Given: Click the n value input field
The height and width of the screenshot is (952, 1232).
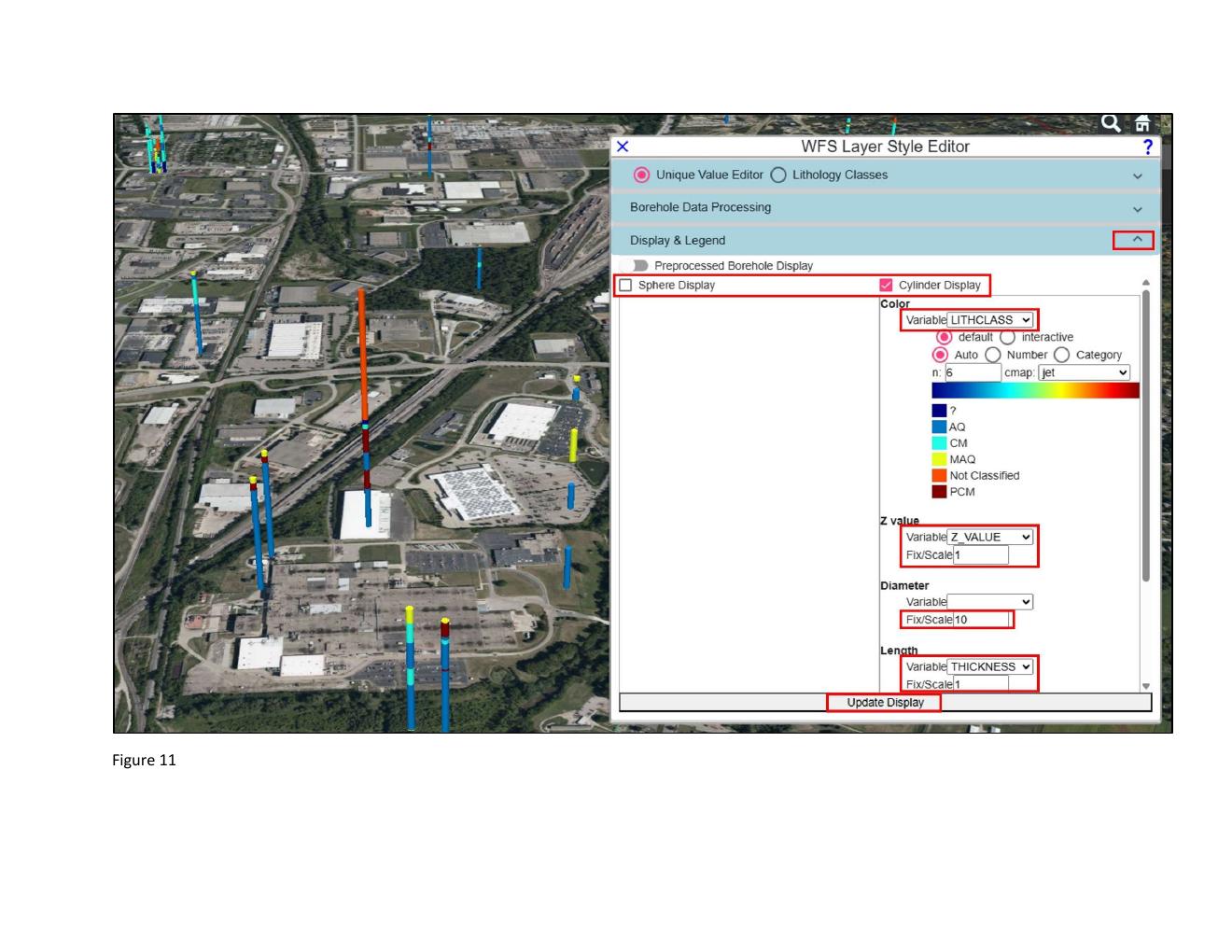Looking at the screenshot, I should point(973,372).
